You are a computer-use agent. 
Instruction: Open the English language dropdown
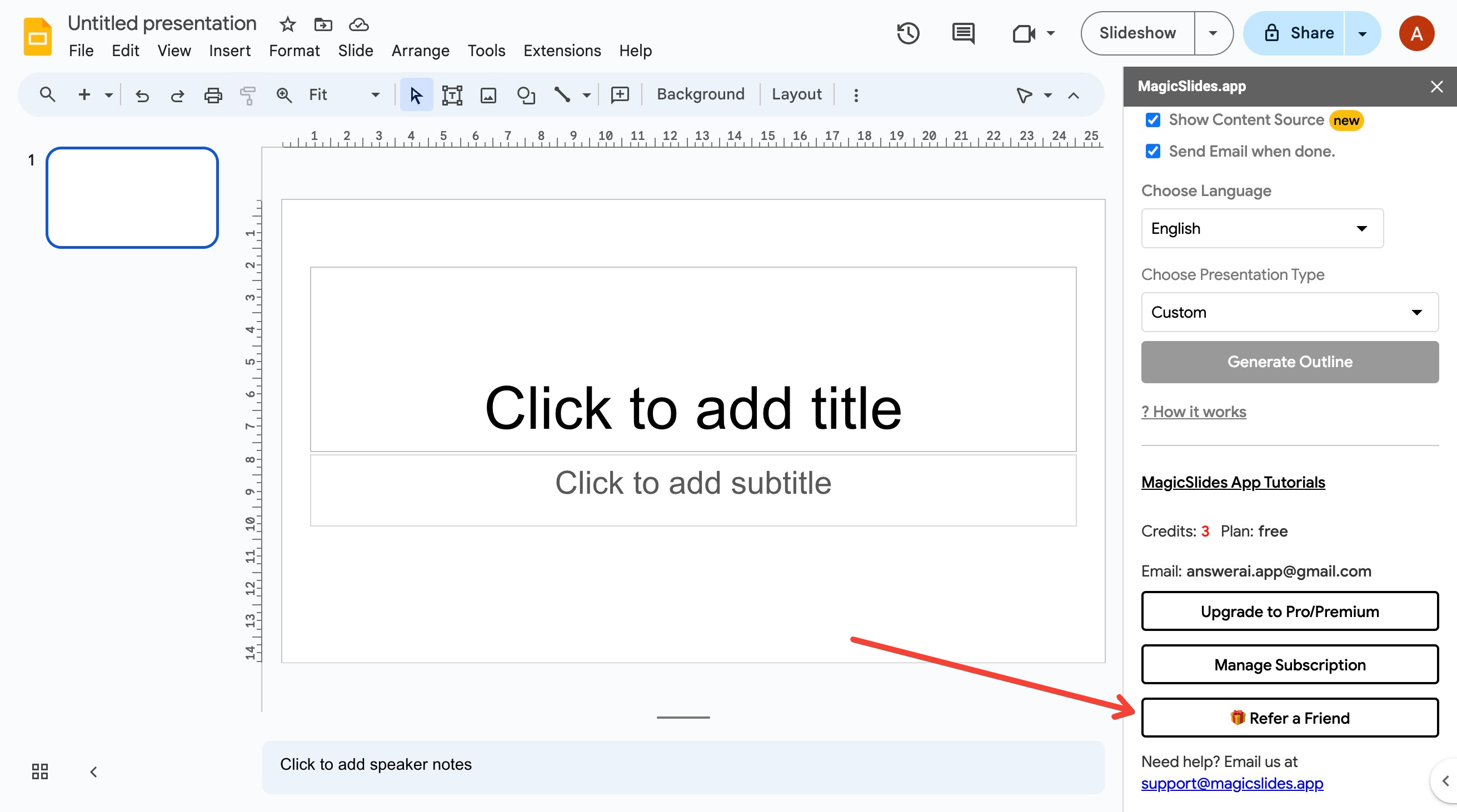[x=1262, y=228]
